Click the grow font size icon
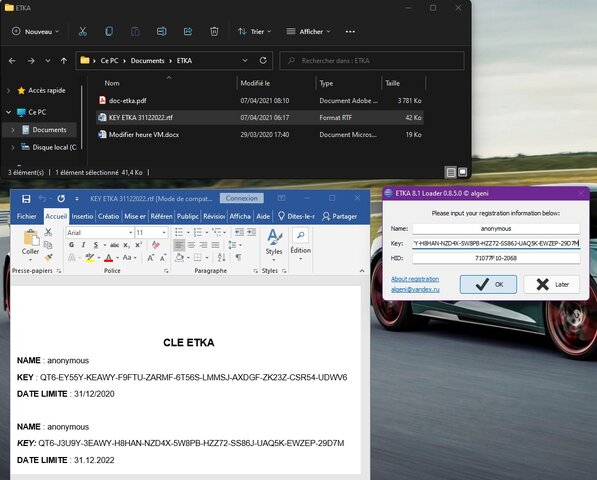This screenshot has width=597, height=480. tap(151, 258)
